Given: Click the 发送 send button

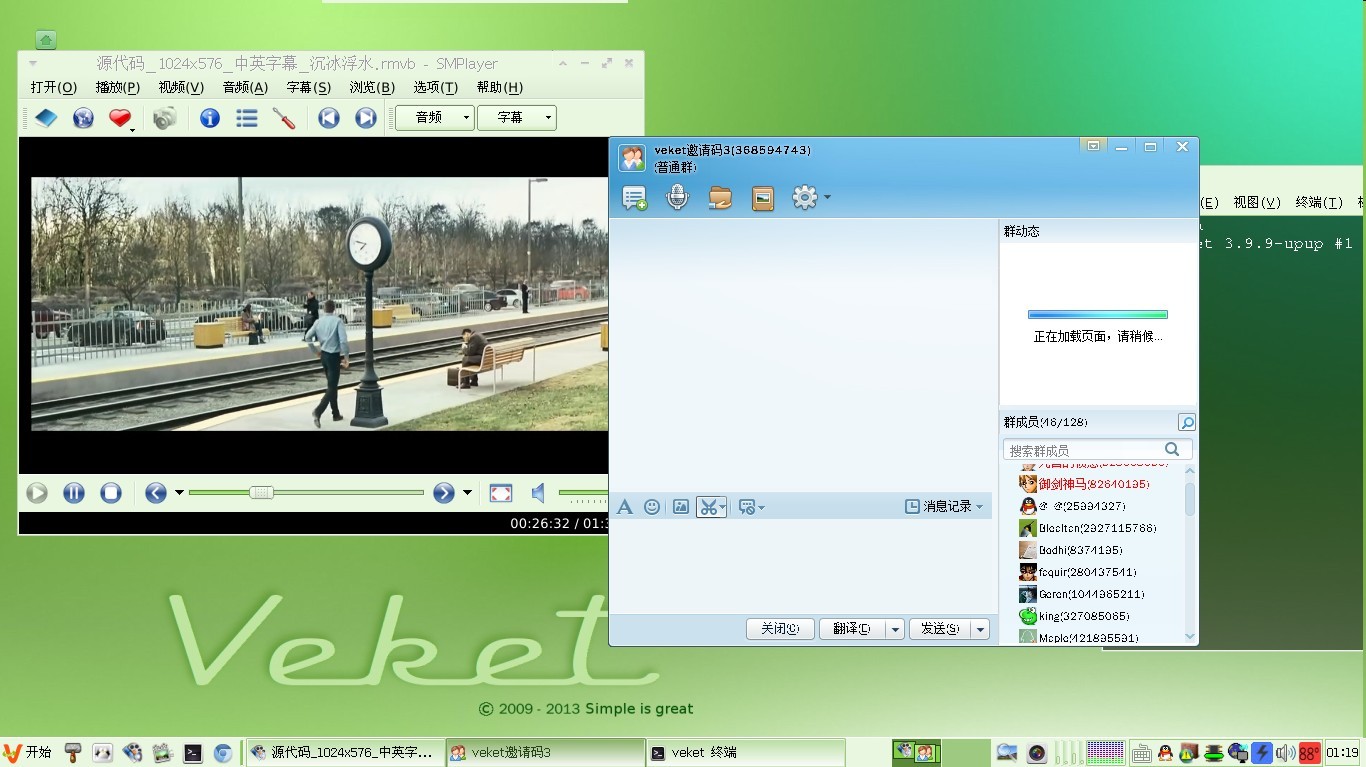Looking at the screenshot, I should point(940,629).
